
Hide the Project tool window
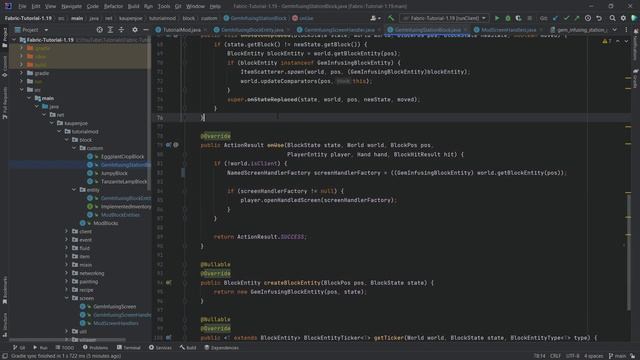point(146,30)
